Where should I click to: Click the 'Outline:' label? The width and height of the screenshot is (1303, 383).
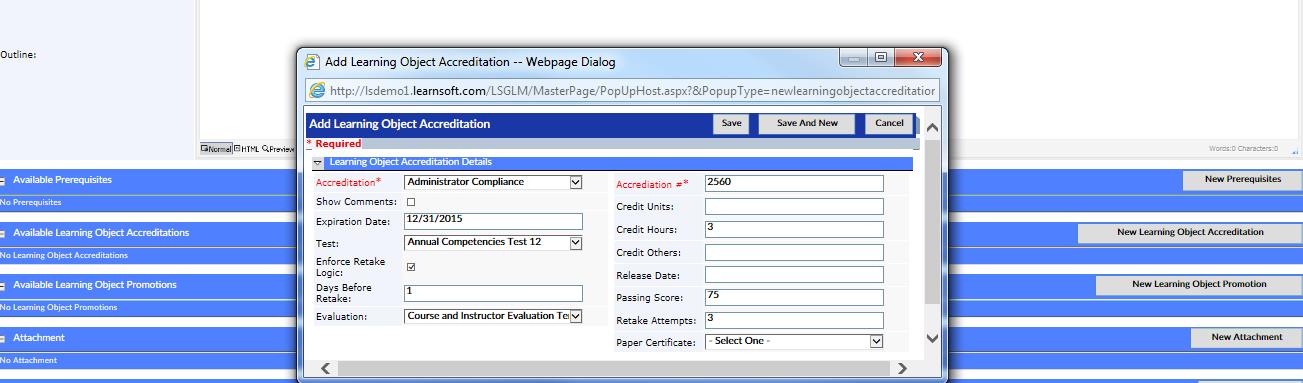pos(18,55)
